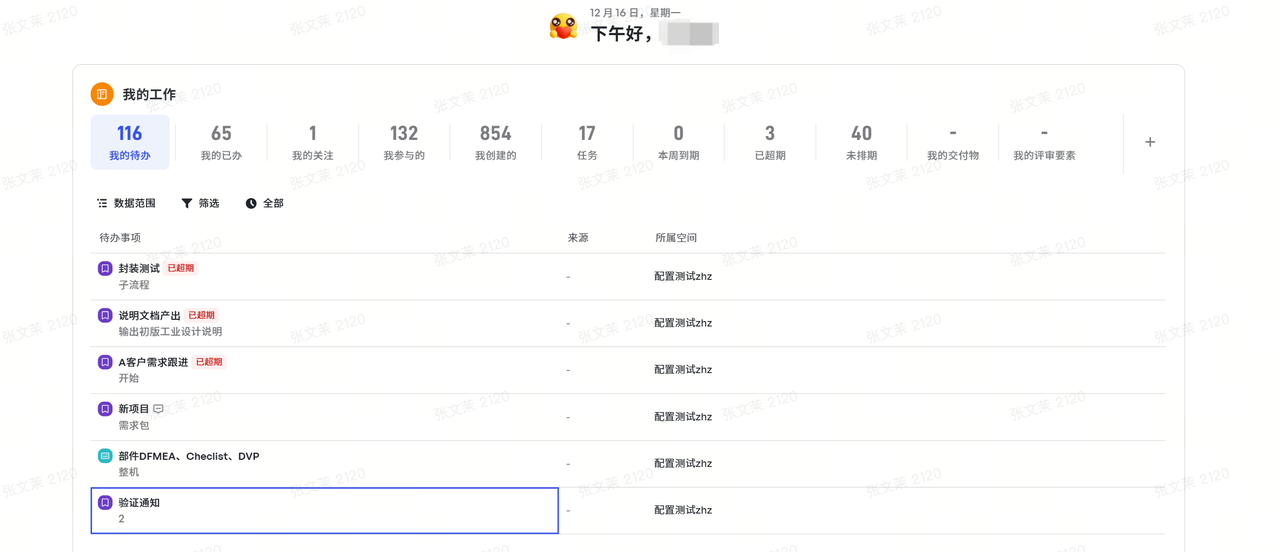Click 配置测试zhz space in the 验证通知 row
The height and width of the screenshot is (552, 1280).
tap(683, 510)
